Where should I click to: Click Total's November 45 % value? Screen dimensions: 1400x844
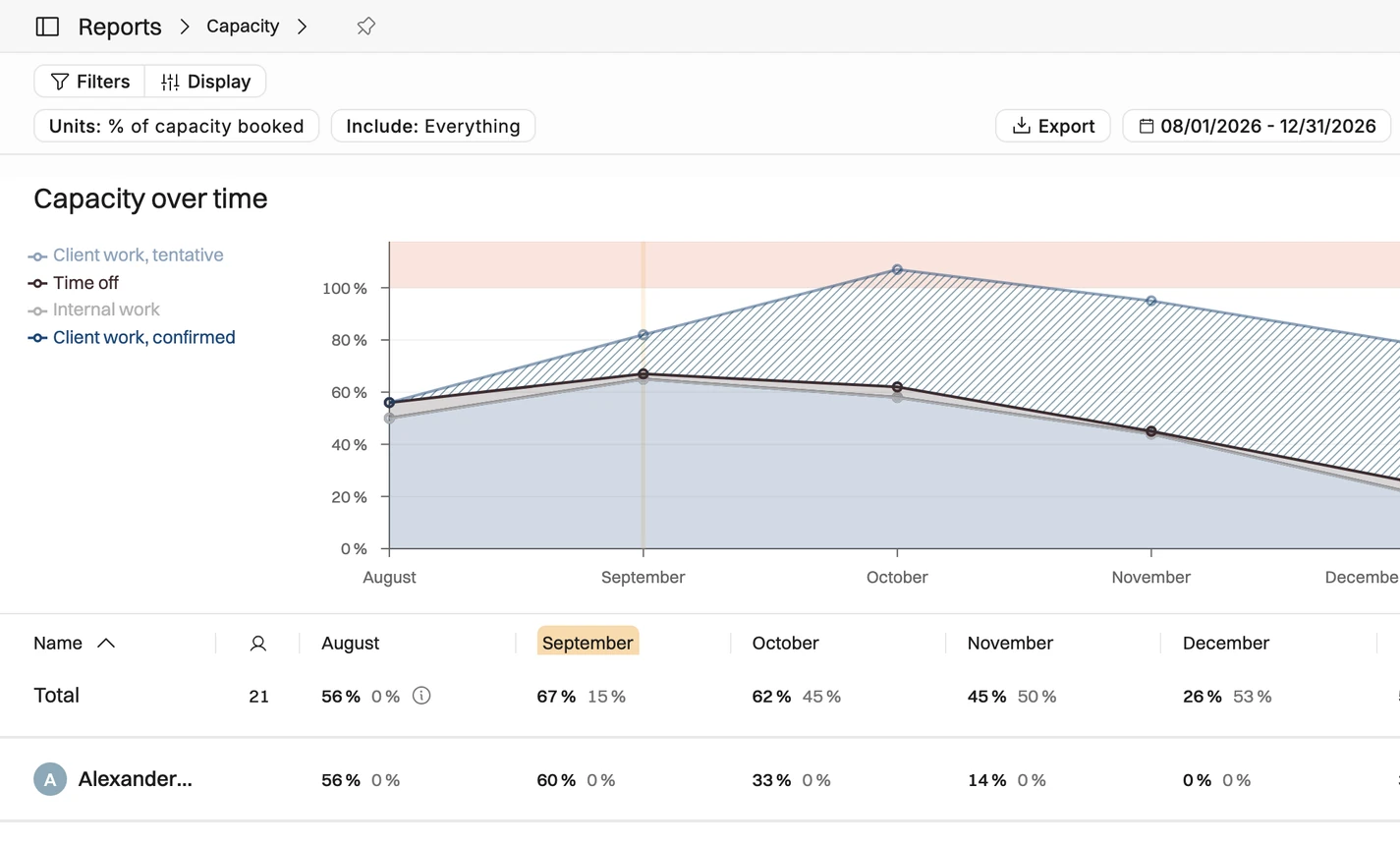coord(986,697)
